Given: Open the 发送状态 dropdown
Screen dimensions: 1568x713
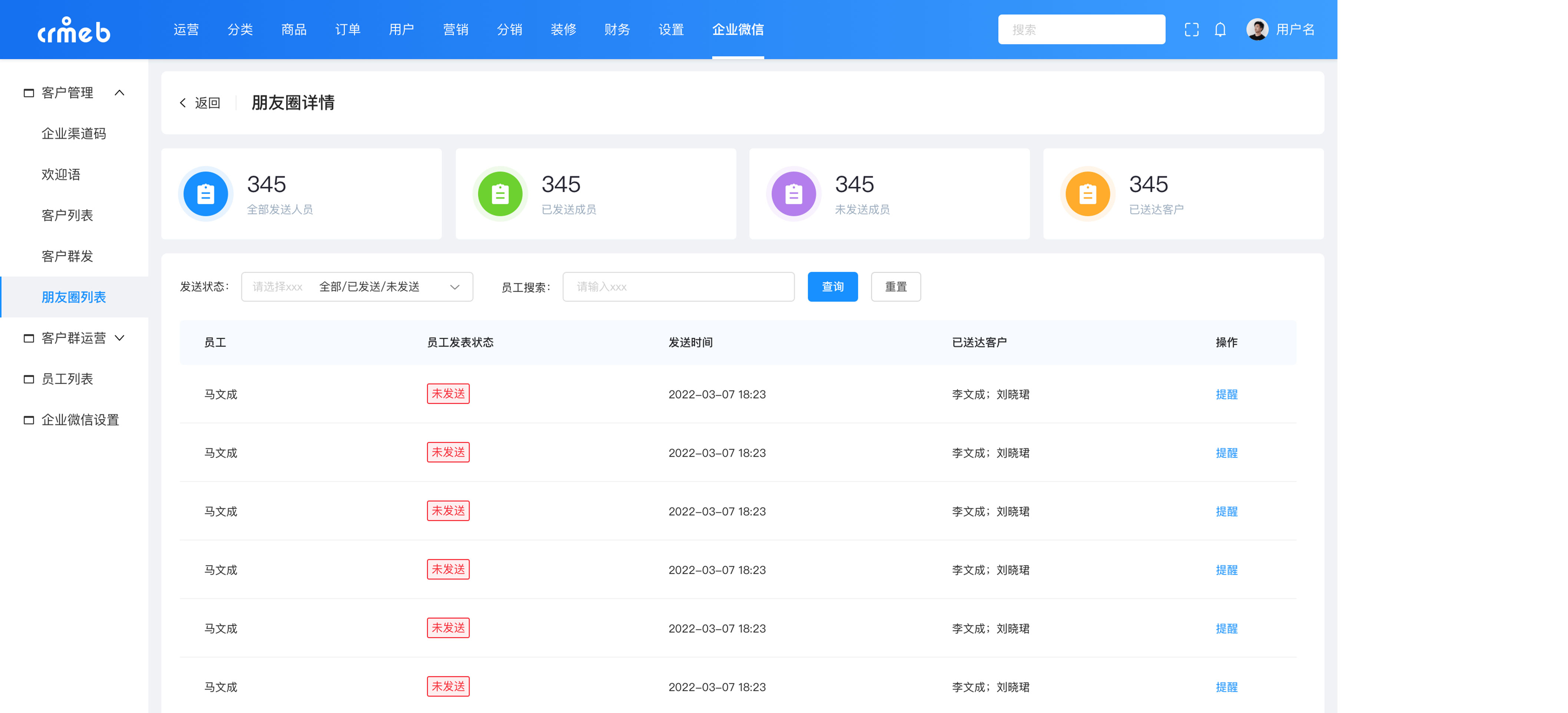Looking at the screenshot, I should (x=357, y=287).
